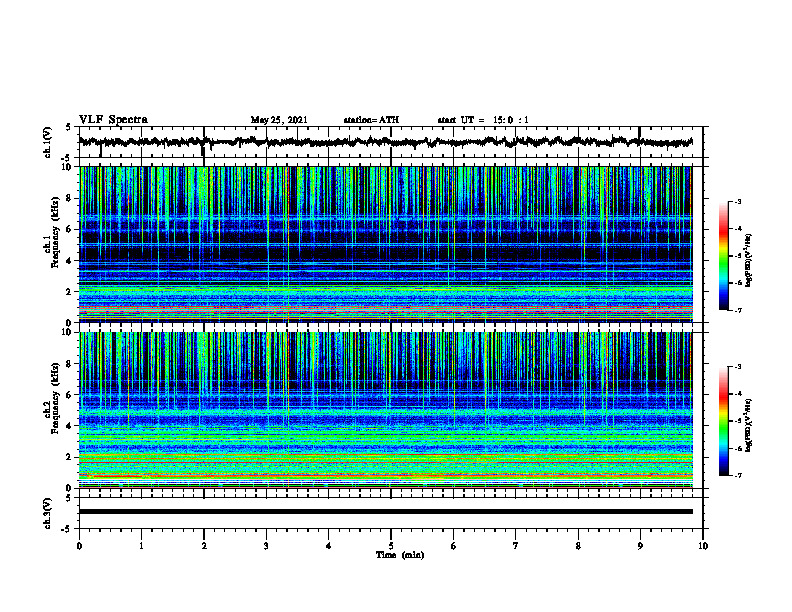This screenshot has width=792, height=612.
Task: Click the ch.1 spectrogram color scale bar
Action: [724, 256]
